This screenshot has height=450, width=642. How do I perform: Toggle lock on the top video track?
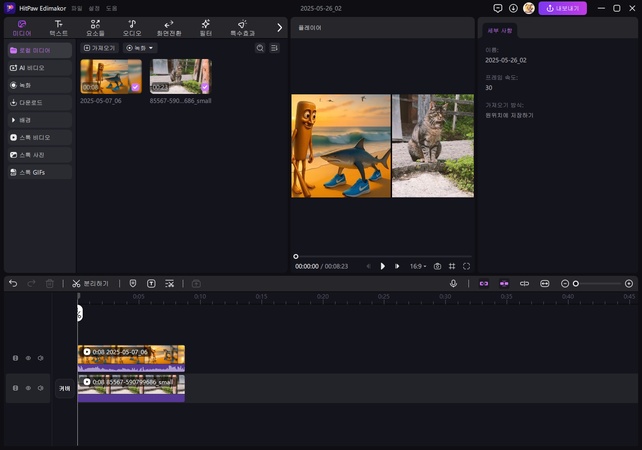point(15,357)
